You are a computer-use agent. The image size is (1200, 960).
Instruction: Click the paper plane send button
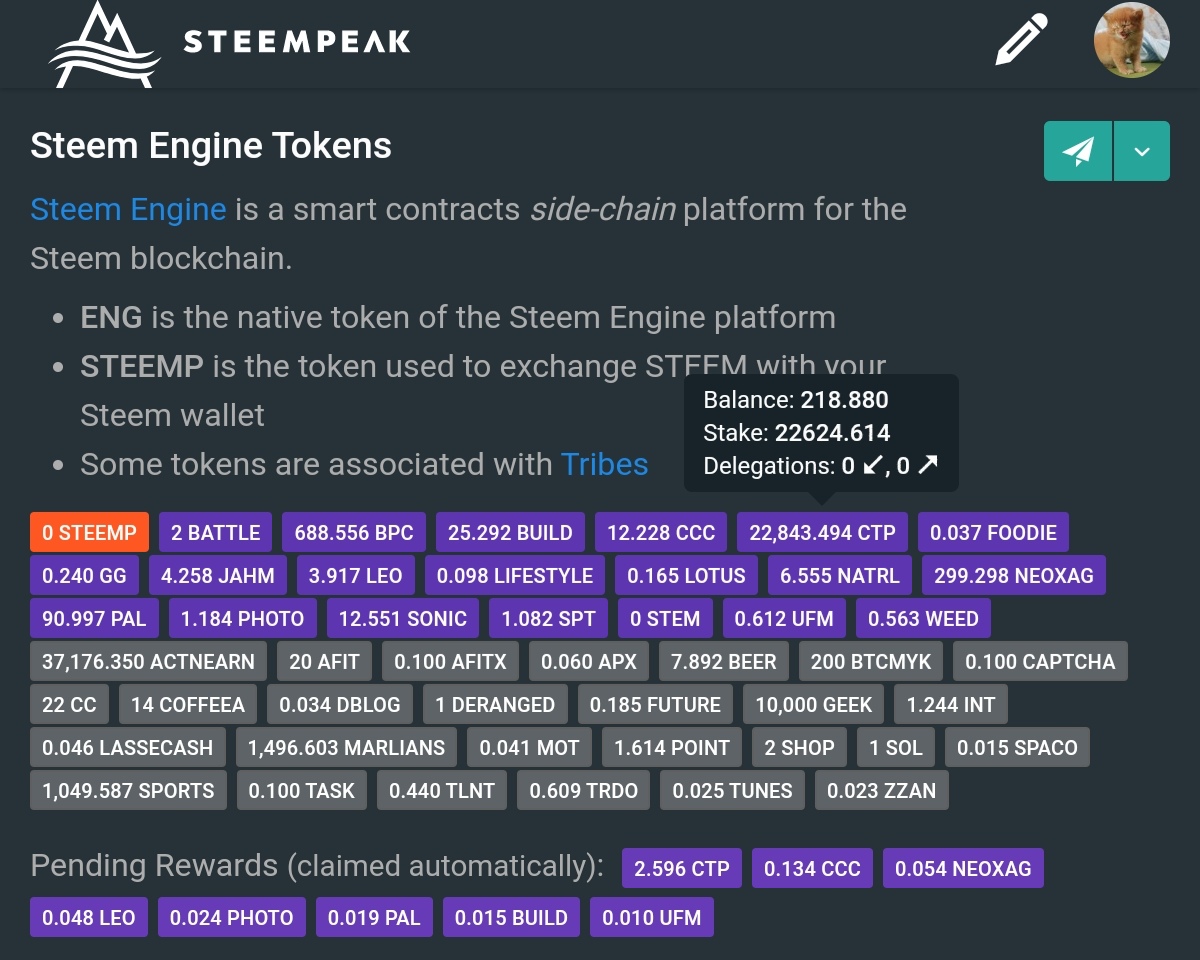click(1078, 151)
